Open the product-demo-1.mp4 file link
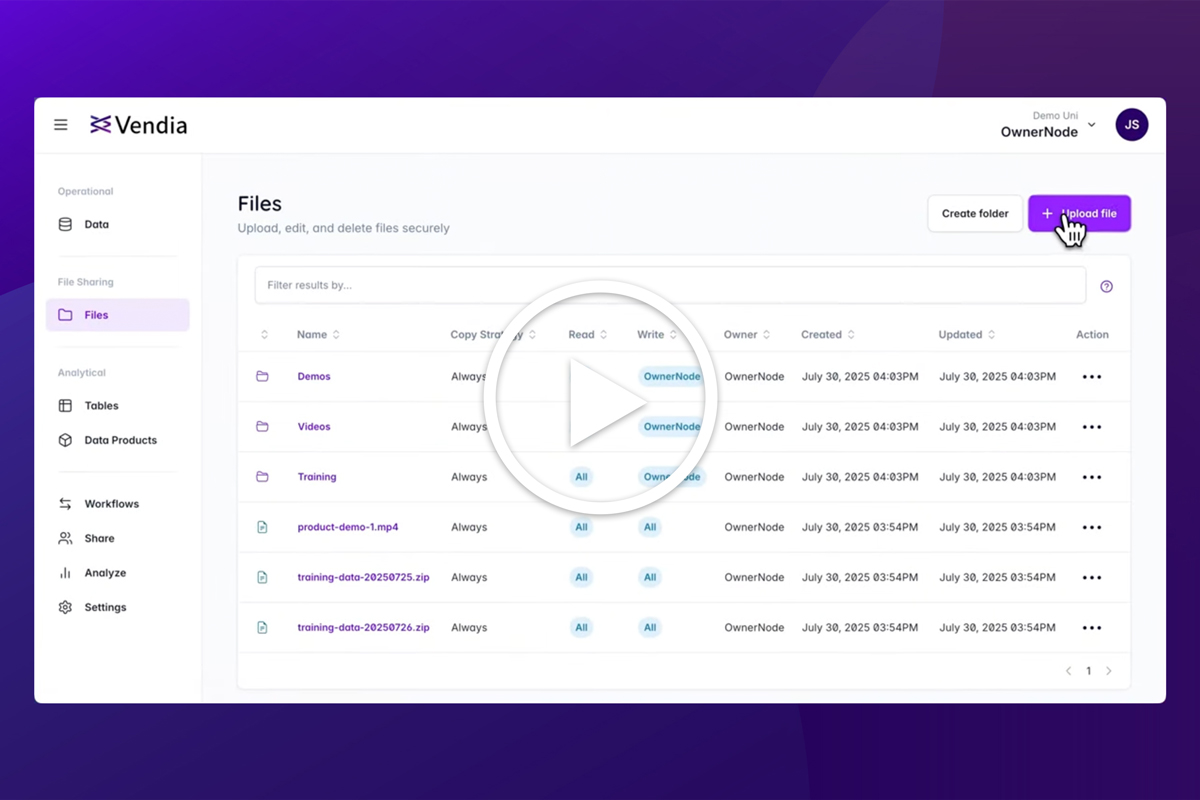 point(348,527)
